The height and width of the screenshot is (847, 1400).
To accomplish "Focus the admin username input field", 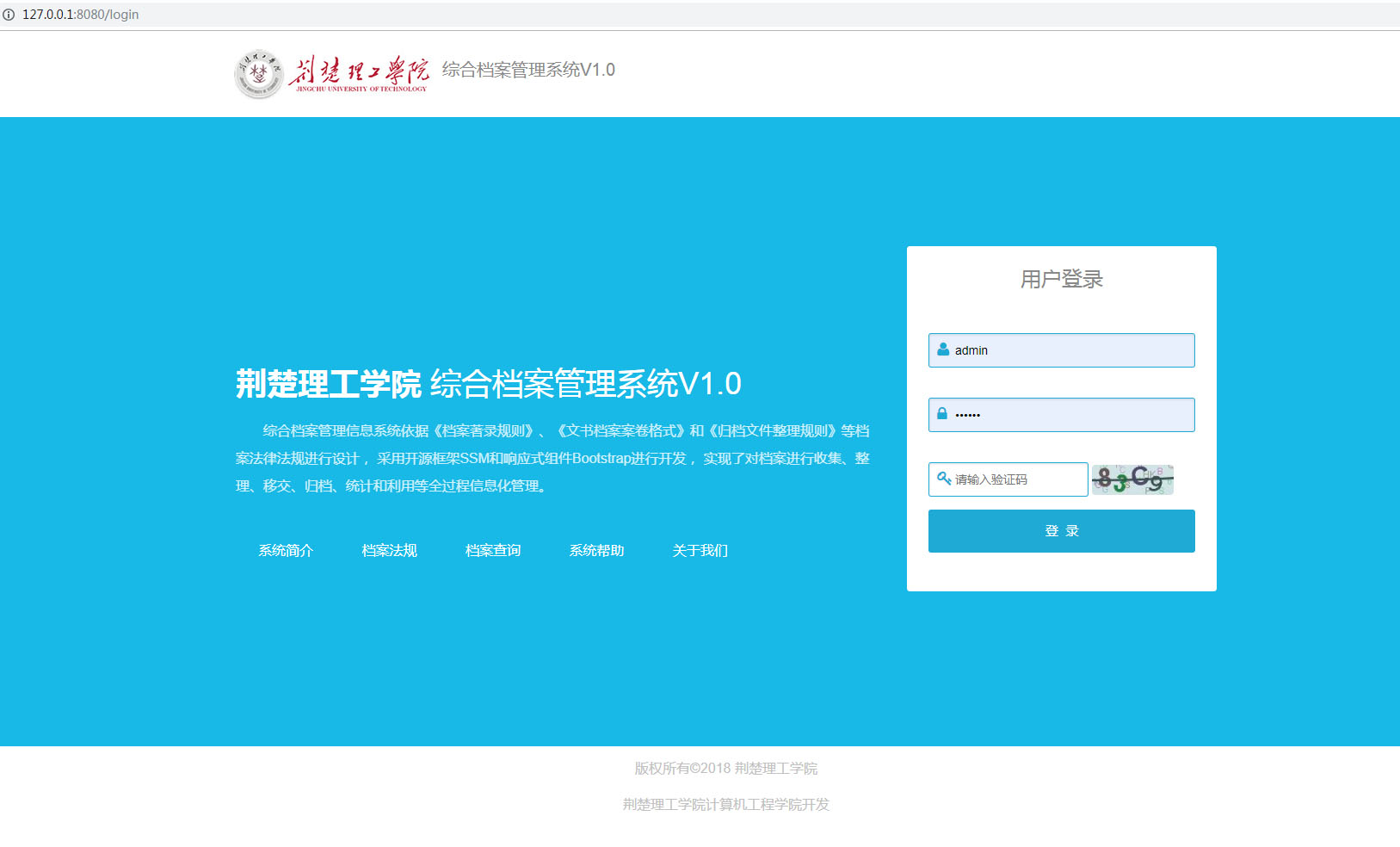I will pos(1062,350).
